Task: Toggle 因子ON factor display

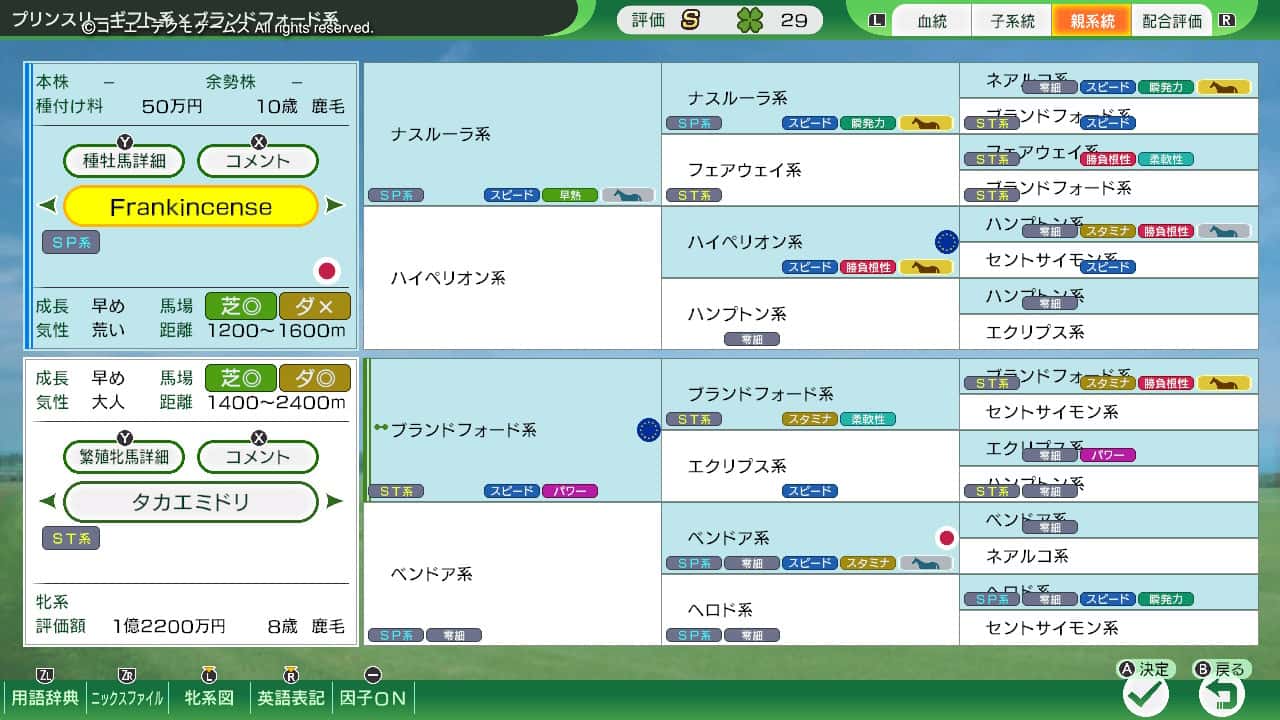Action: [x=373, y=697]
